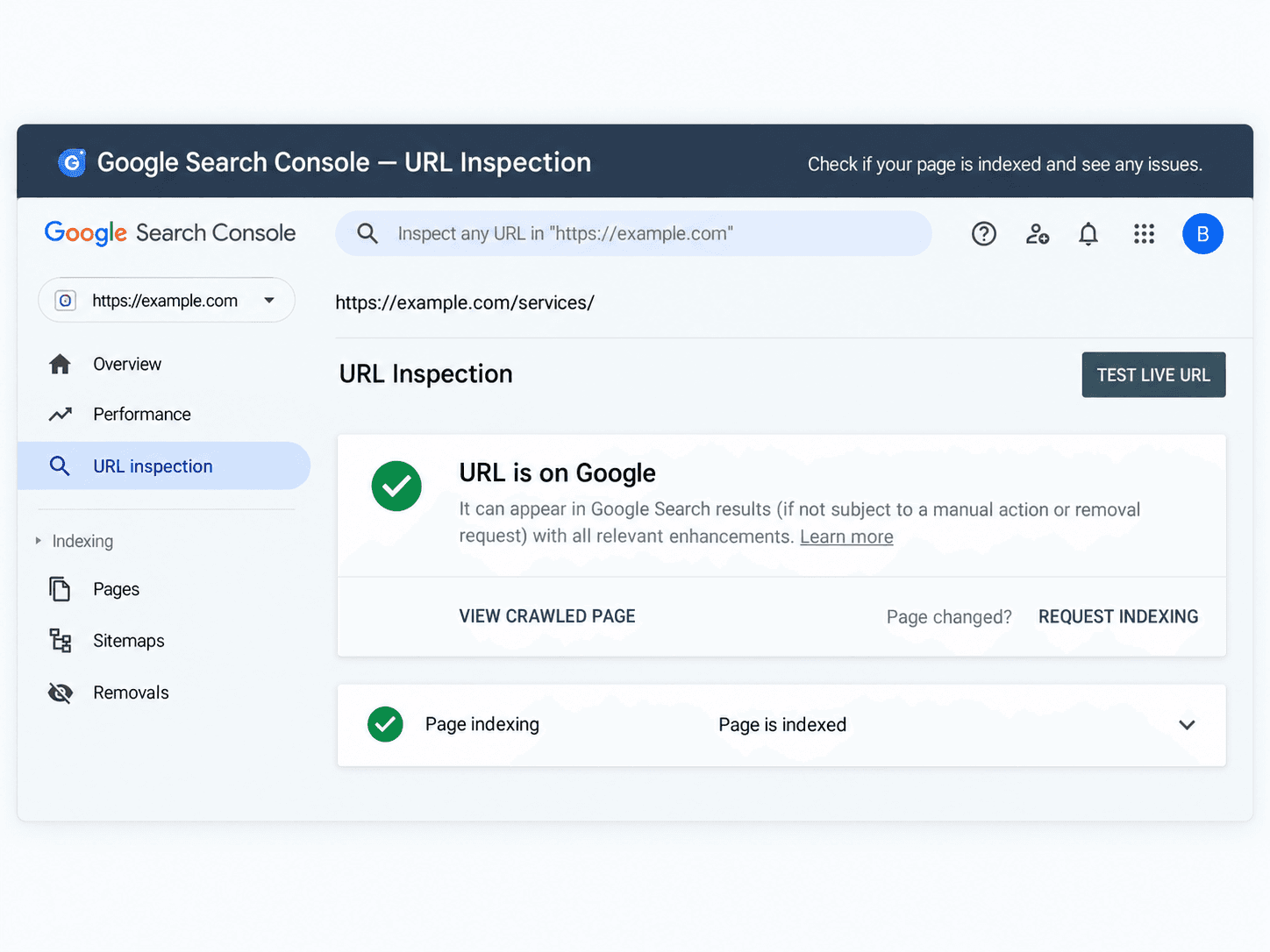1270x952 pixels.
Task: Click the green check beside Page indexing
Action: click(385, 724)
